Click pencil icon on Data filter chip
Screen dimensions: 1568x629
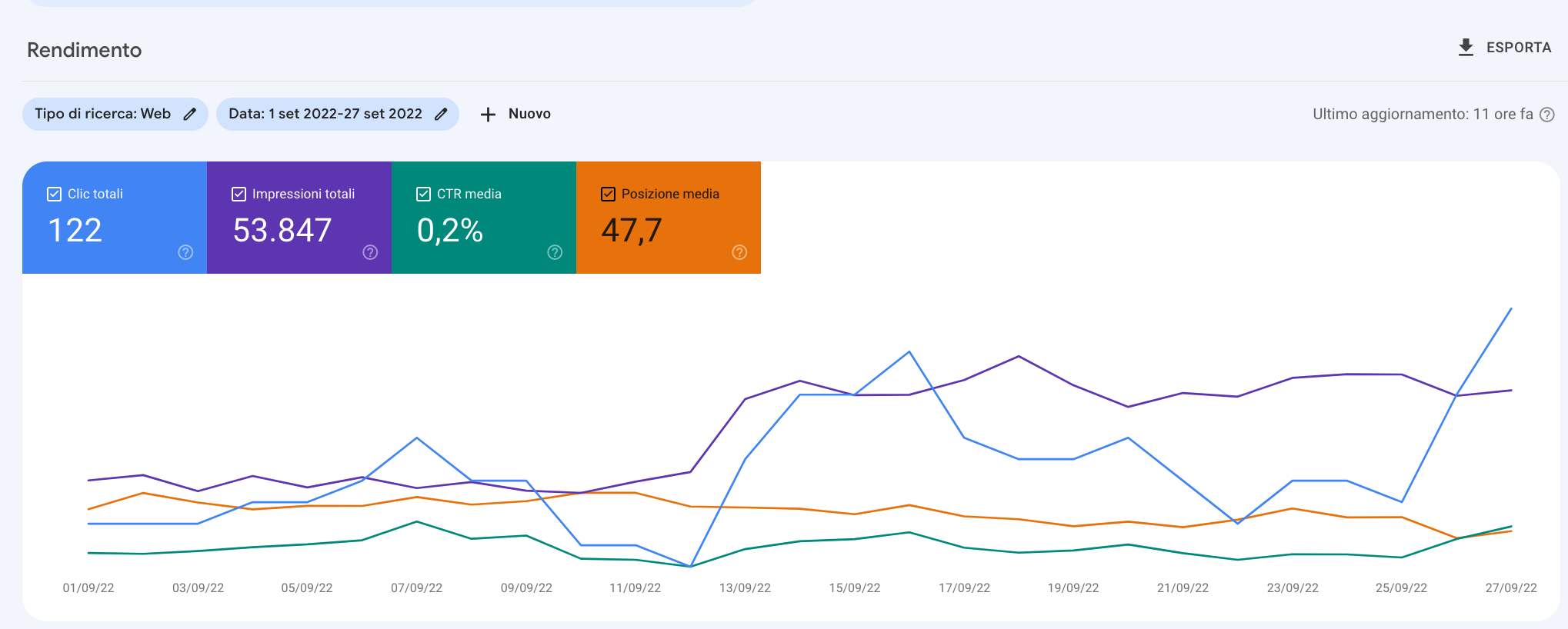click(x=441, y=114)
